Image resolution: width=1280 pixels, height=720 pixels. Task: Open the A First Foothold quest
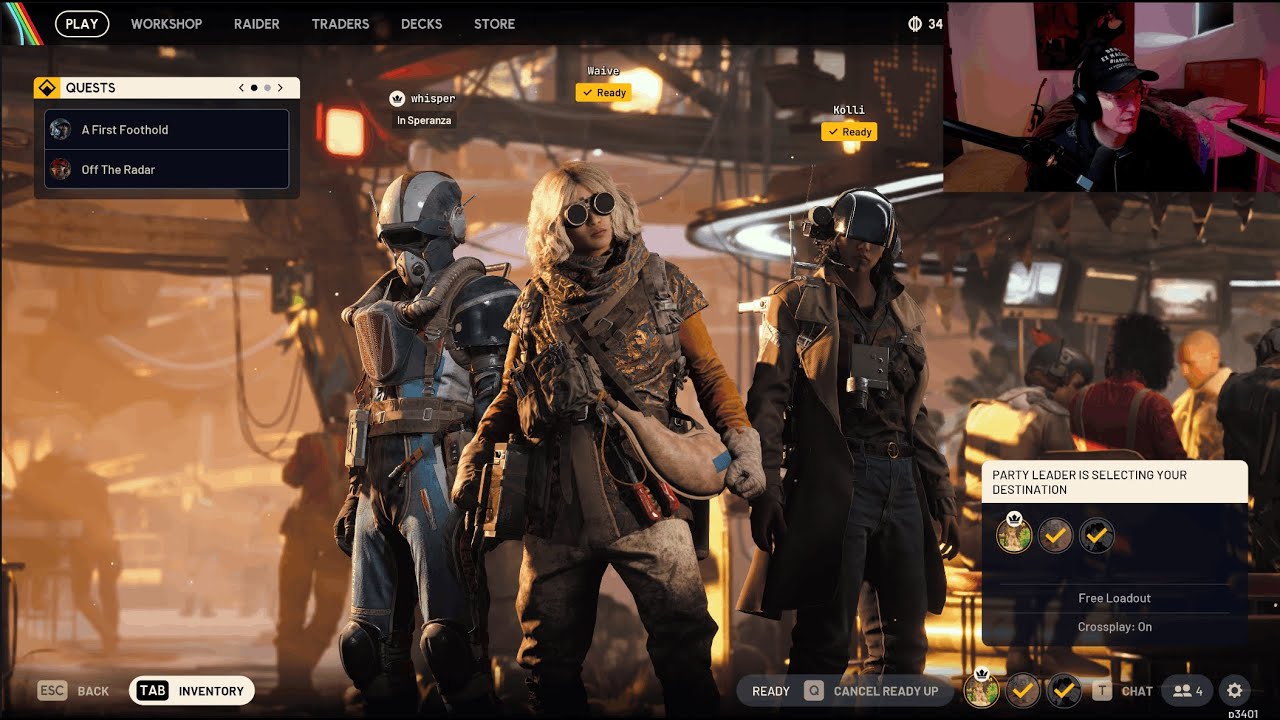click(x=167, y=130)
